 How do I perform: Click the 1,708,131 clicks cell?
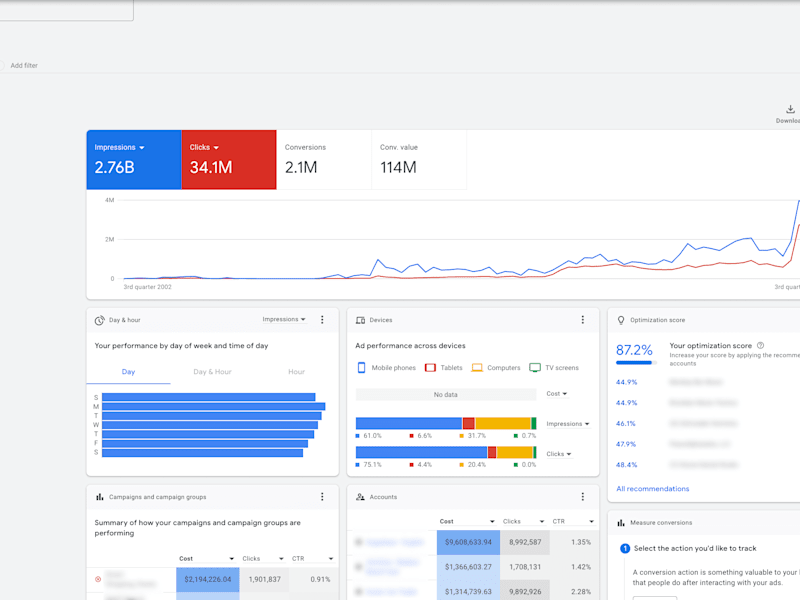point(525,567)
